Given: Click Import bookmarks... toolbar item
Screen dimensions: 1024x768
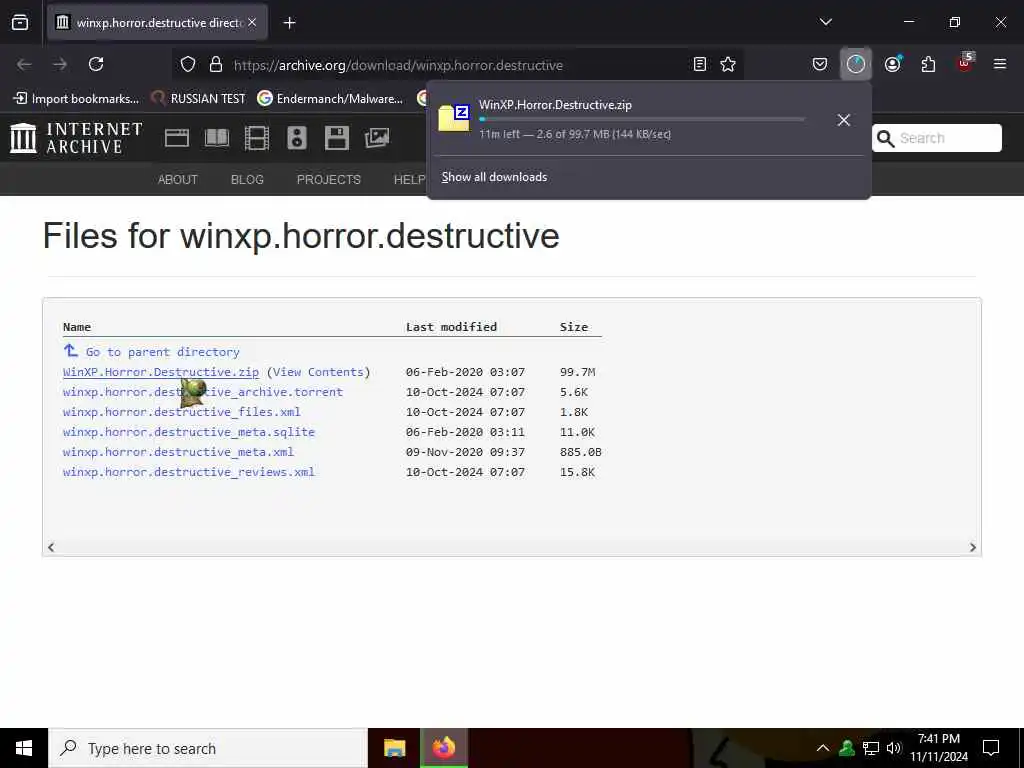Looking at the screenshot, I should (x=76, y=99).
